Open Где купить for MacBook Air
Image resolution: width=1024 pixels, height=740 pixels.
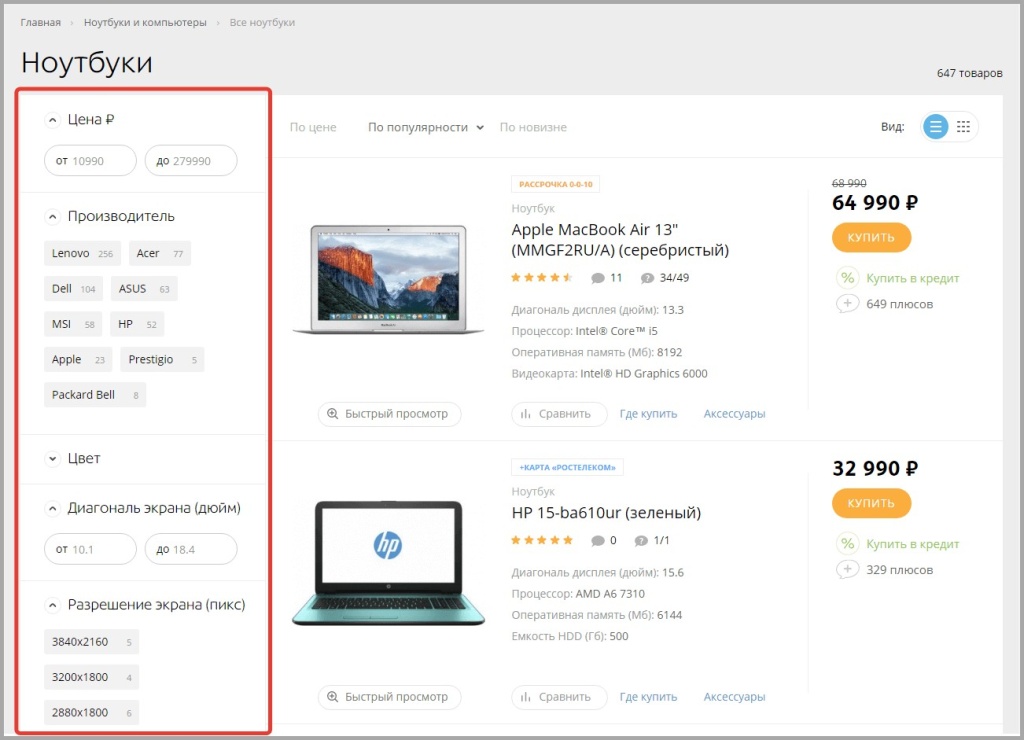pos(648,414)
